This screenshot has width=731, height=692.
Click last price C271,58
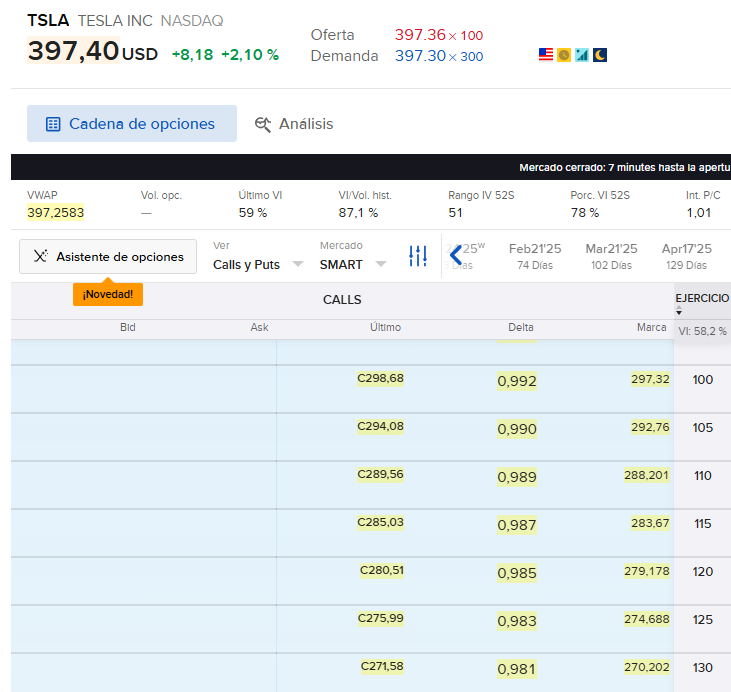[382, 666]
